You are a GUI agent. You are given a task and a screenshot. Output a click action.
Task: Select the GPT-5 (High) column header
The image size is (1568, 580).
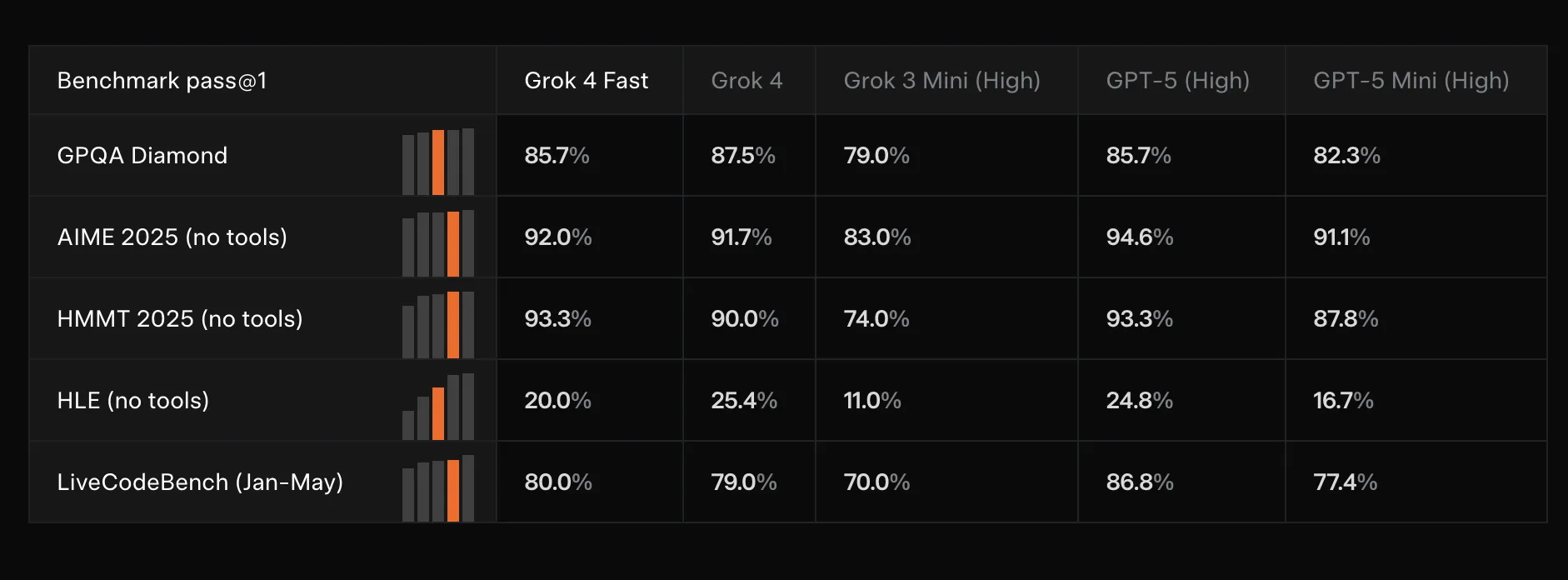1177,81
